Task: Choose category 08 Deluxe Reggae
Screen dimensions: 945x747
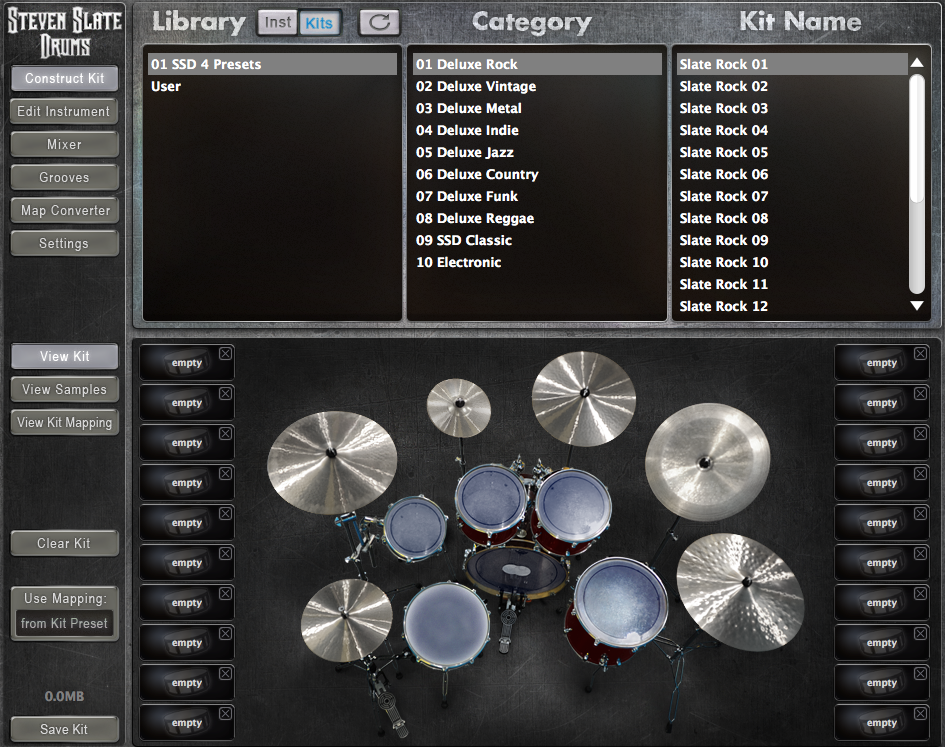Action: point(537,218)
